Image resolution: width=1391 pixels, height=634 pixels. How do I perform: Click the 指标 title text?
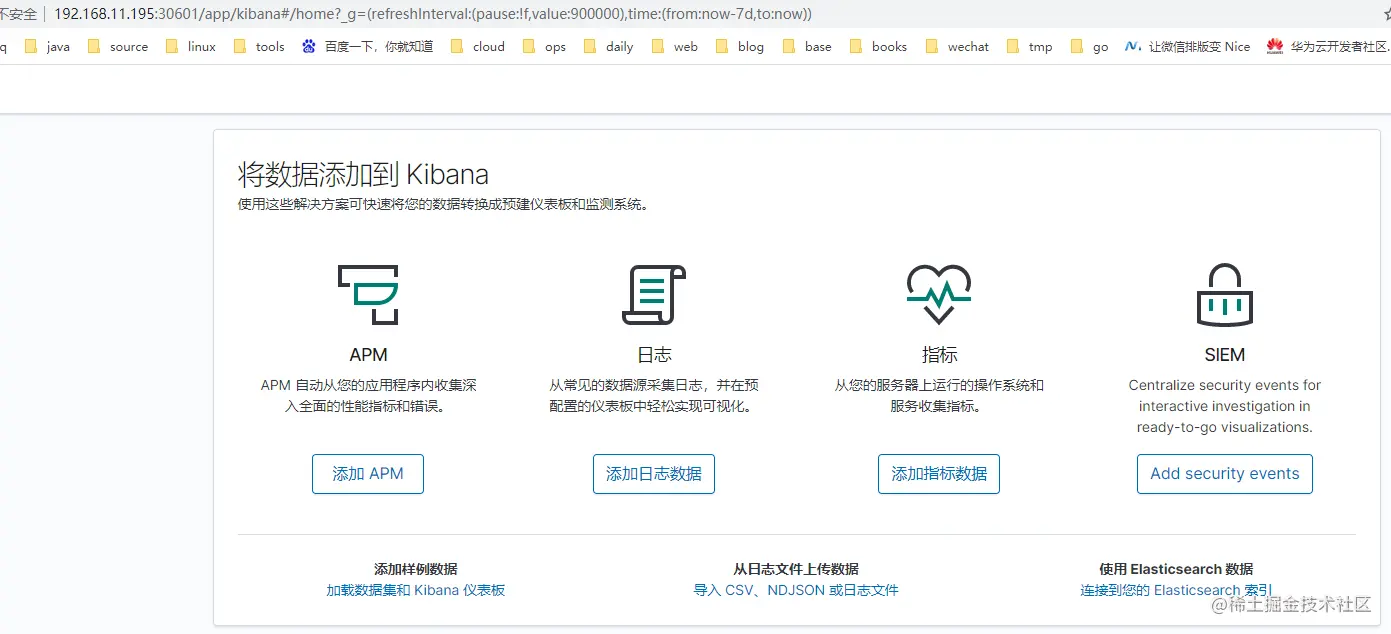939,355
